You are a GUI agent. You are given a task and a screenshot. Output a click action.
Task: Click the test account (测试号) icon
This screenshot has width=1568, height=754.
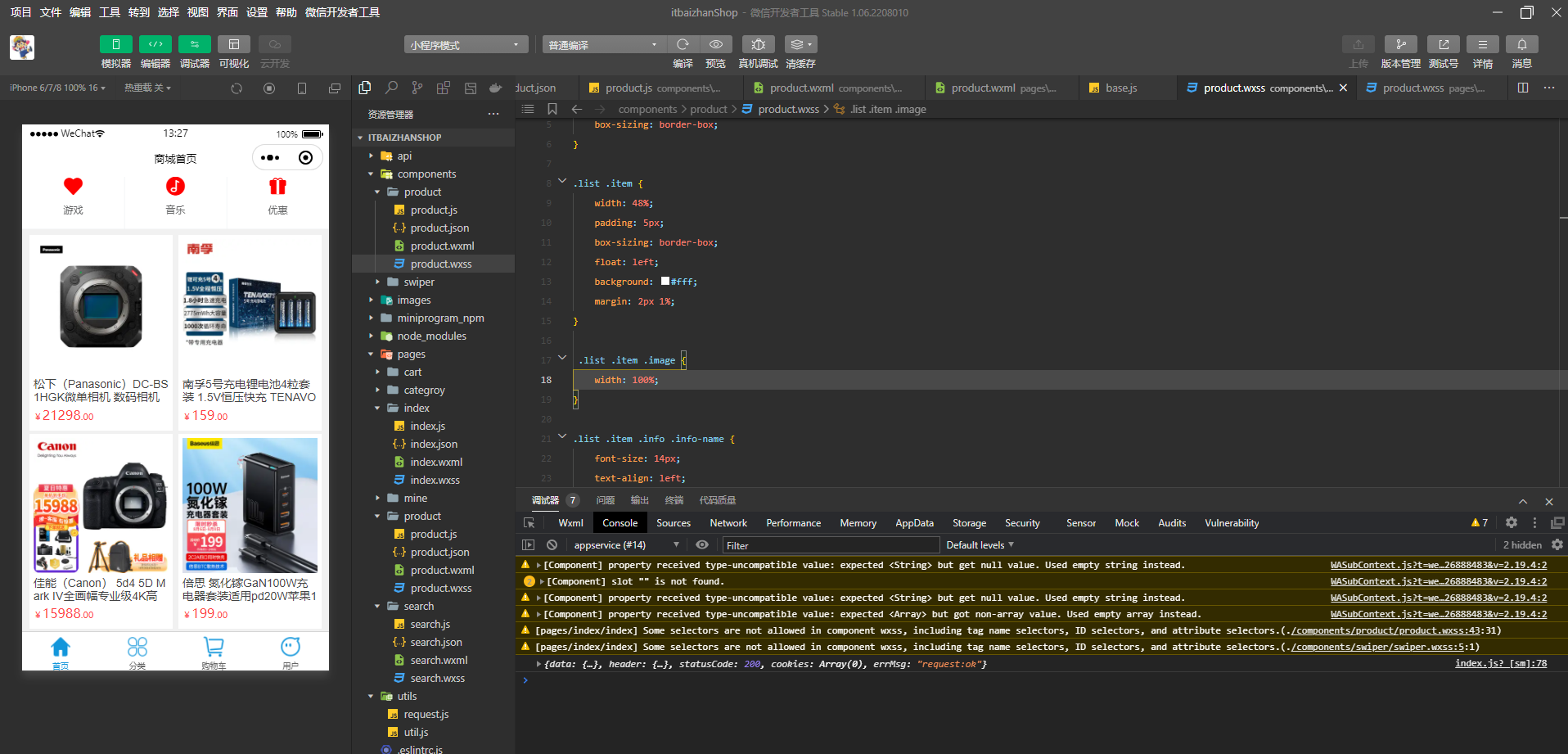(1444, 44)
